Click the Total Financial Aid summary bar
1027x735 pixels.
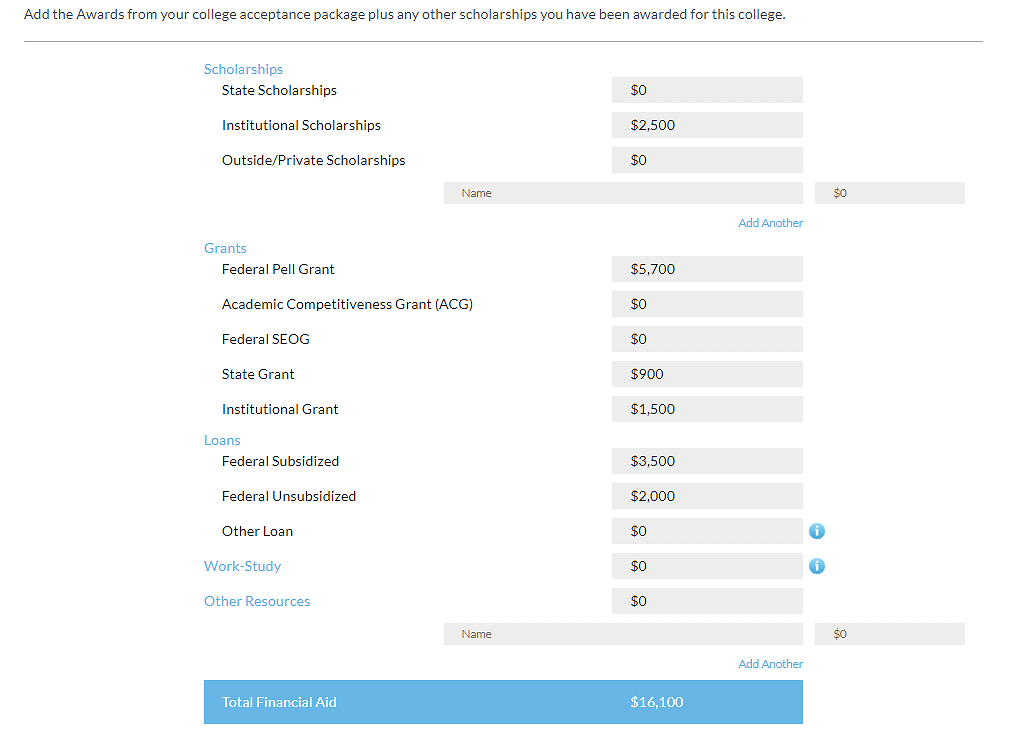coord(503,702)
